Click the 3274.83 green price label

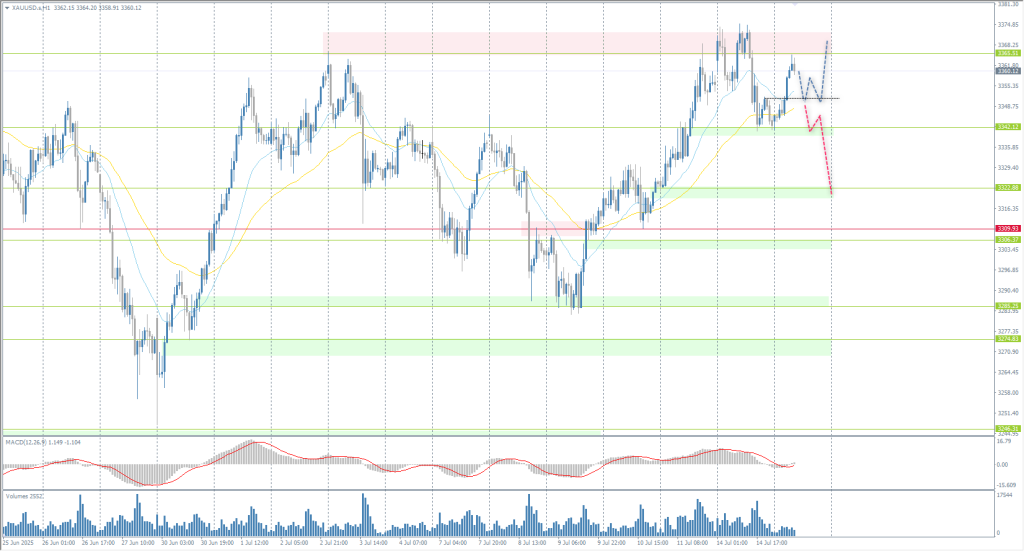tap(1007, 340)
